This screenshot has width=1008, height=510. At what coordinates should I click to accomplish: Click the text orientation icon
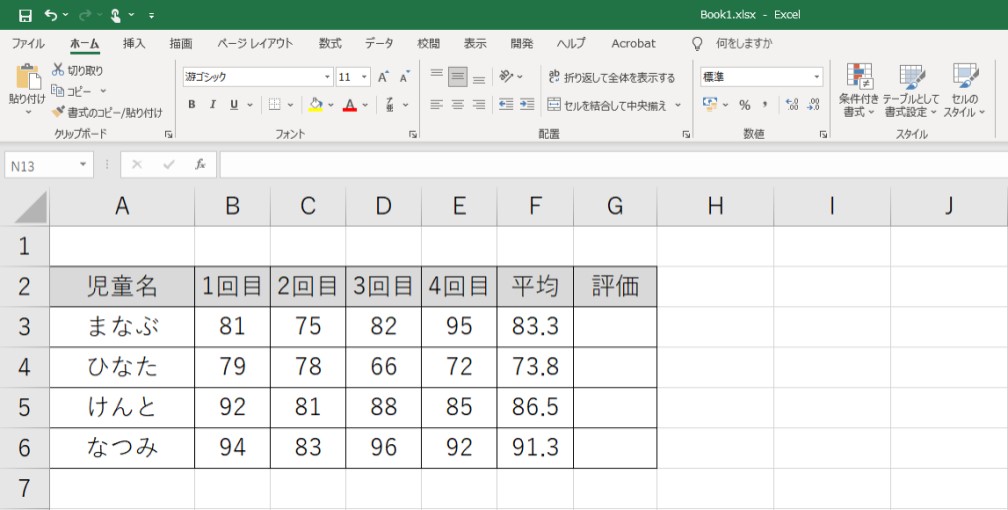click(x=507, y=77)
